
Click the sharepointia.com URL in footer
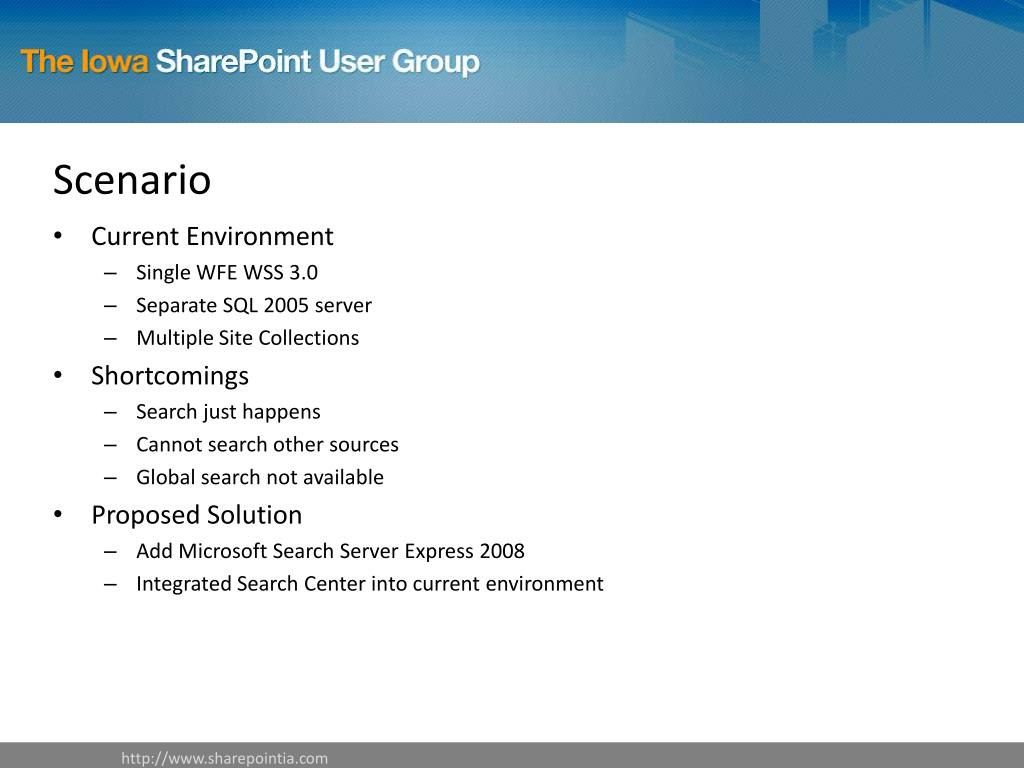pyautogui.click(x=225, y=759)
